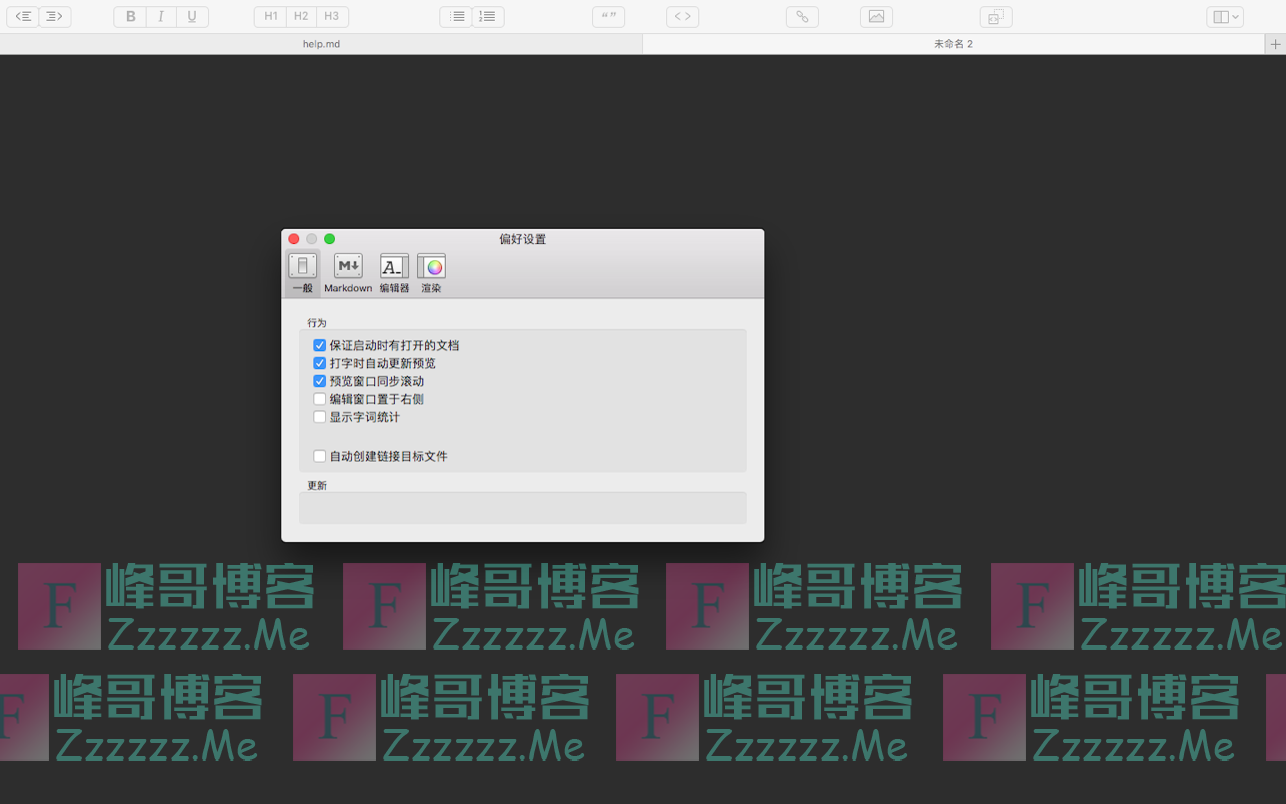Image resolution: width=1286 pixels, height=804 pixels.
Task: Open the layout view dropdown in toolbar
Action: (1225, 17)
